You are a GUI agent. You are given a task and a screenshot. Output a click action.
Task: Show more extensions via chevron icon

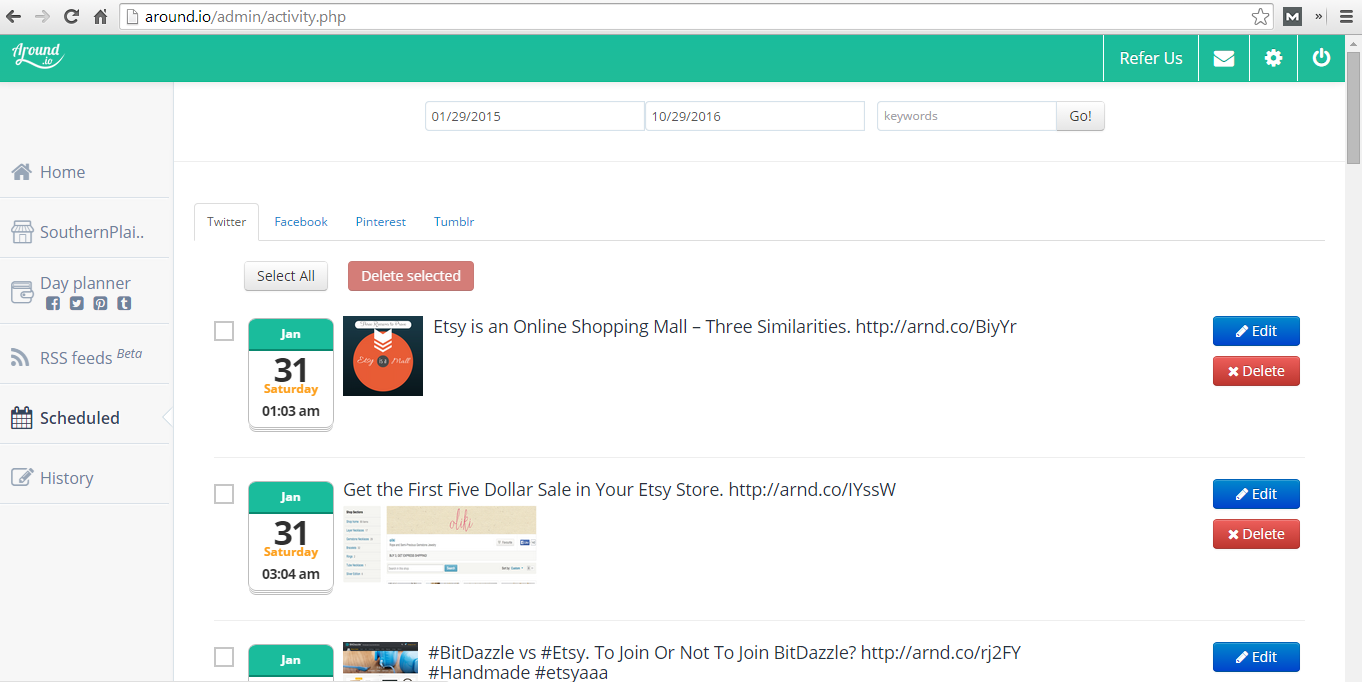pos(1319,17)
